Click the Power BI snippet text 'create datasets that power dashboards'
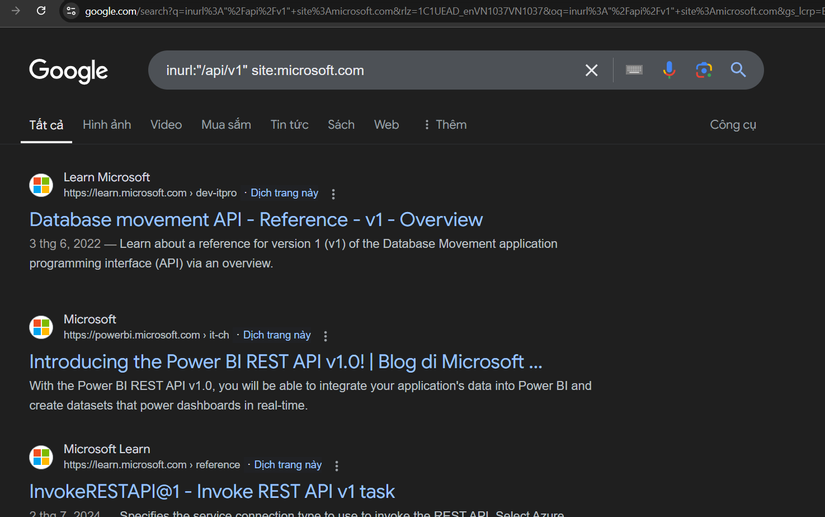The height and width of the screenshot is (517, 825). pos(135,406)
